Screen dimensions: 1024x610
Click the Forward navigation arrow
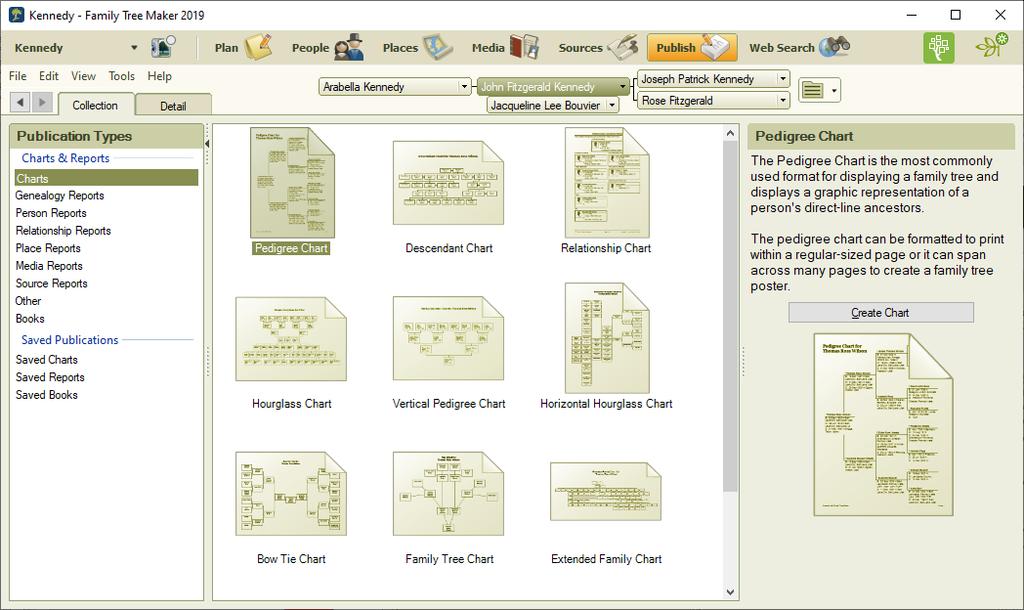42,102
